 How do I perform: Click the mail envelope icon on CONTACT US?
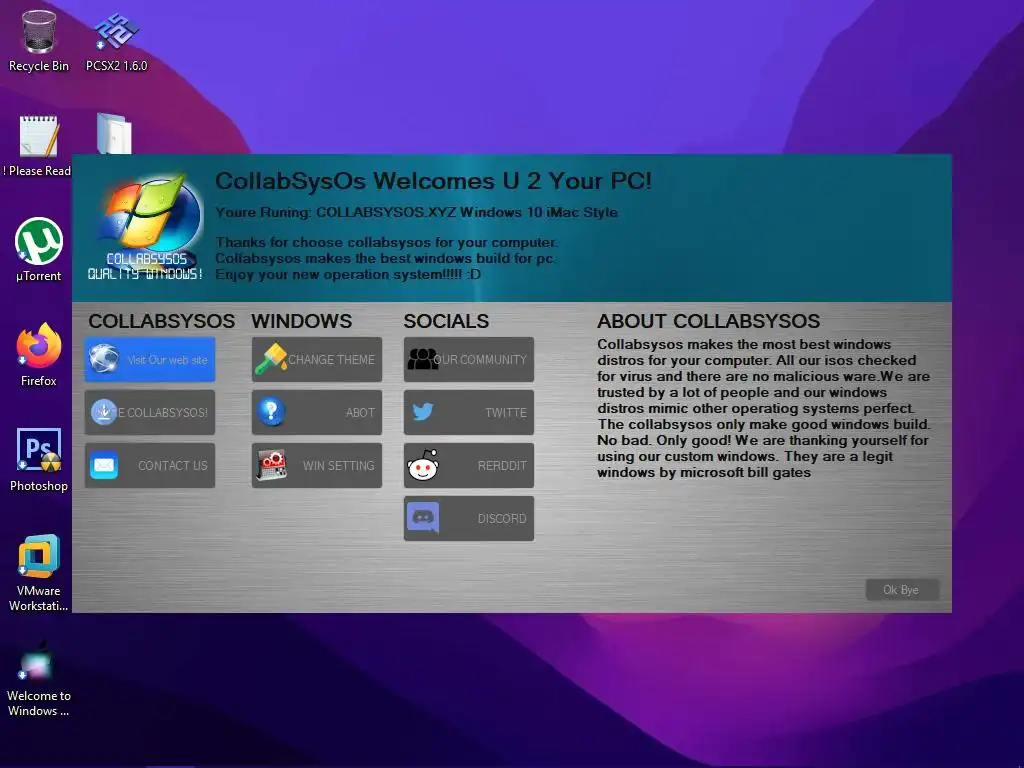[104, 465]
